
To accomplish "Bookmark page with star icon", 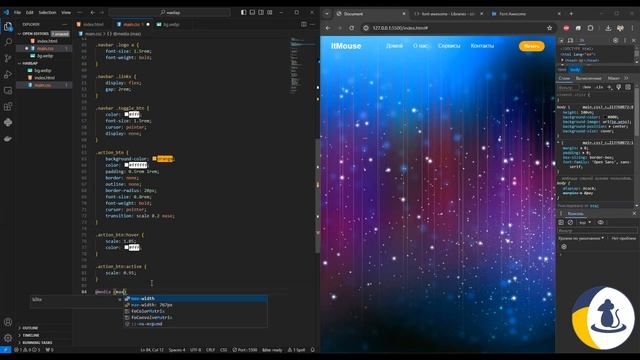I will point(549,28).
